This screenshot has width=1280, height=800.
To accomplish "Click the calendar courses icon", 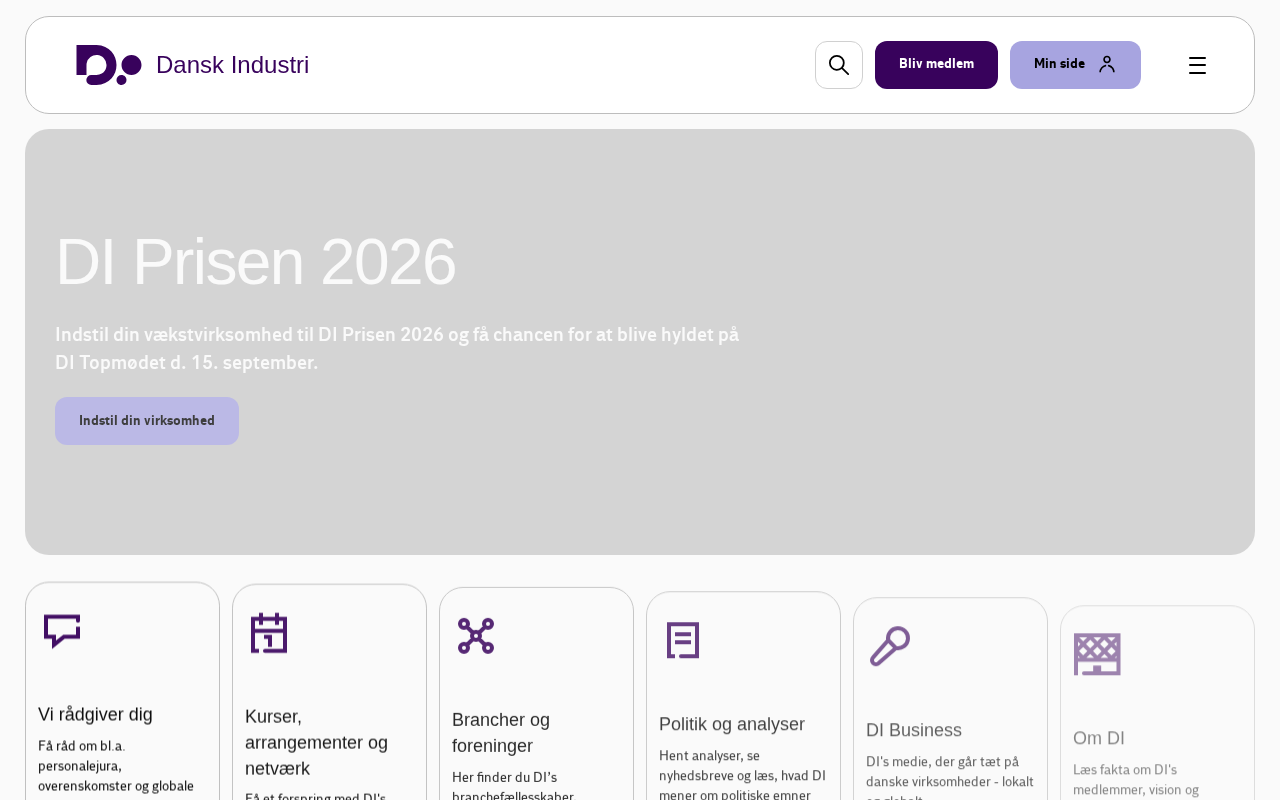I will (x=269, y=633).
